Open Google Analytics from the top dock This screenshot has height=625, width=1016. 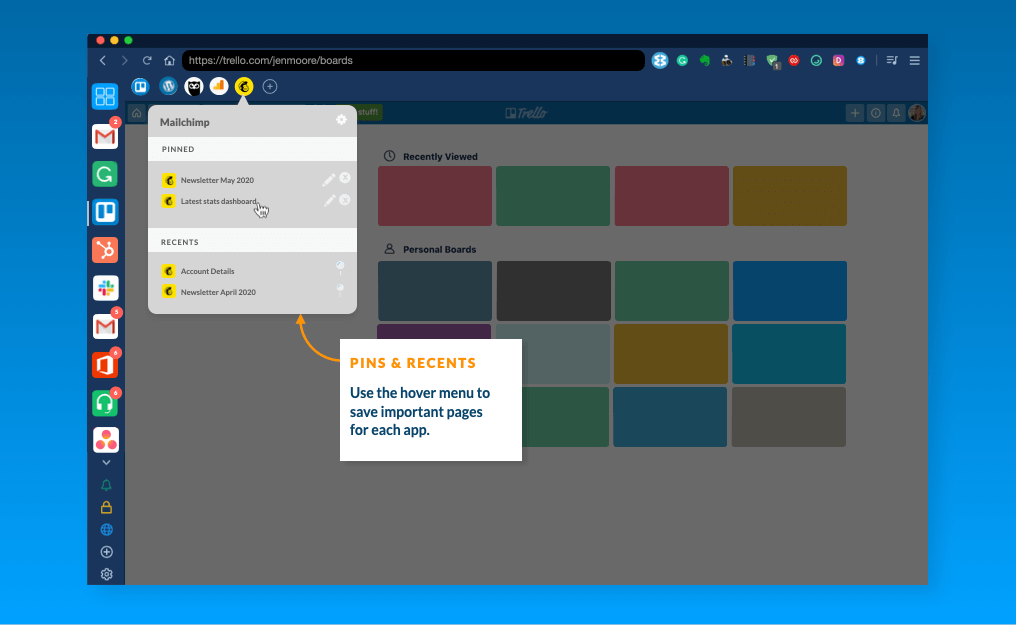(x=219, y=86)
